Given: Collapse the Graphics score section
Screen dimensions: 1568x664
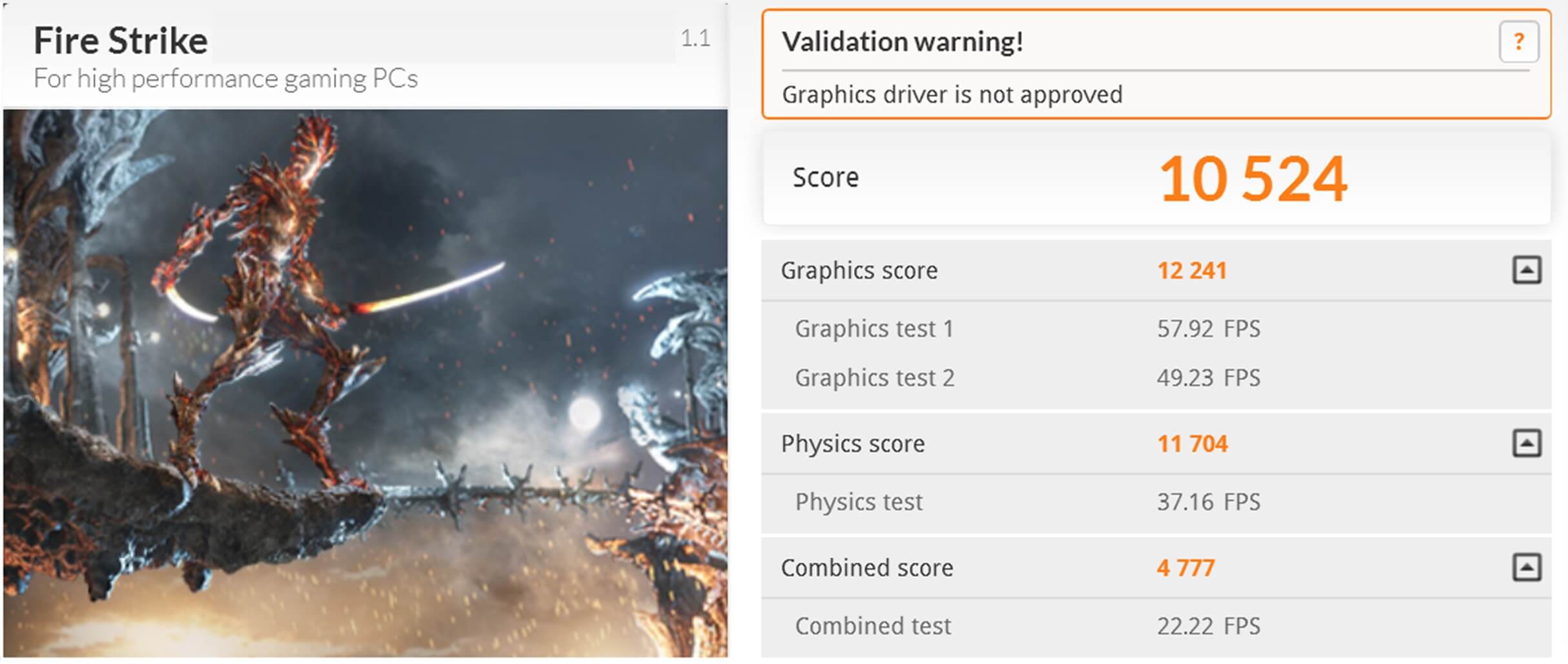Looking at the screenshot, I should pyautogui.click(x=1526, y=270).
